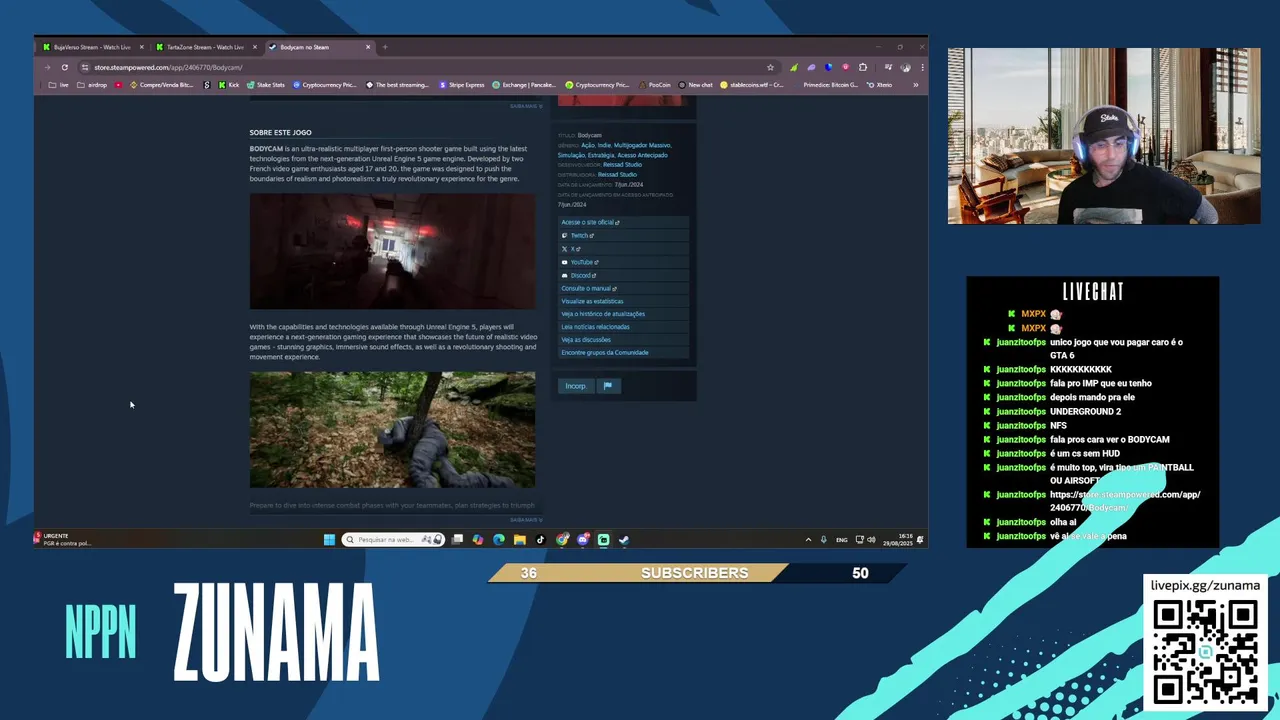Open the game's X profile link
Image resolution: width=1280 pixels, height=720 pixels.
tap(623, 248)
